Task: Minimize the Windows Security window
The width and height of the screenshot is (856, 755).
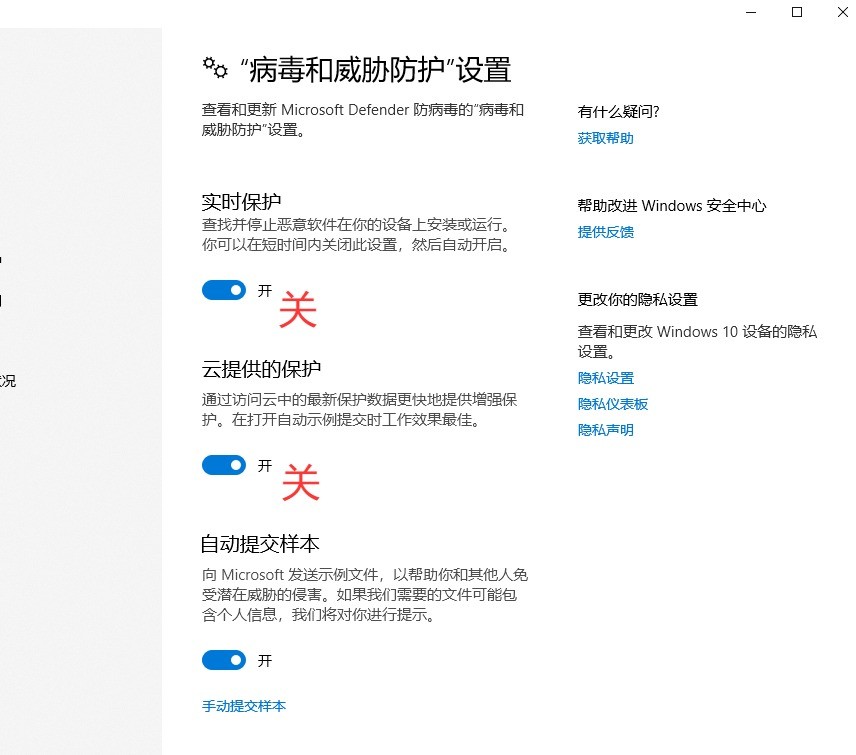Action: 750,12
